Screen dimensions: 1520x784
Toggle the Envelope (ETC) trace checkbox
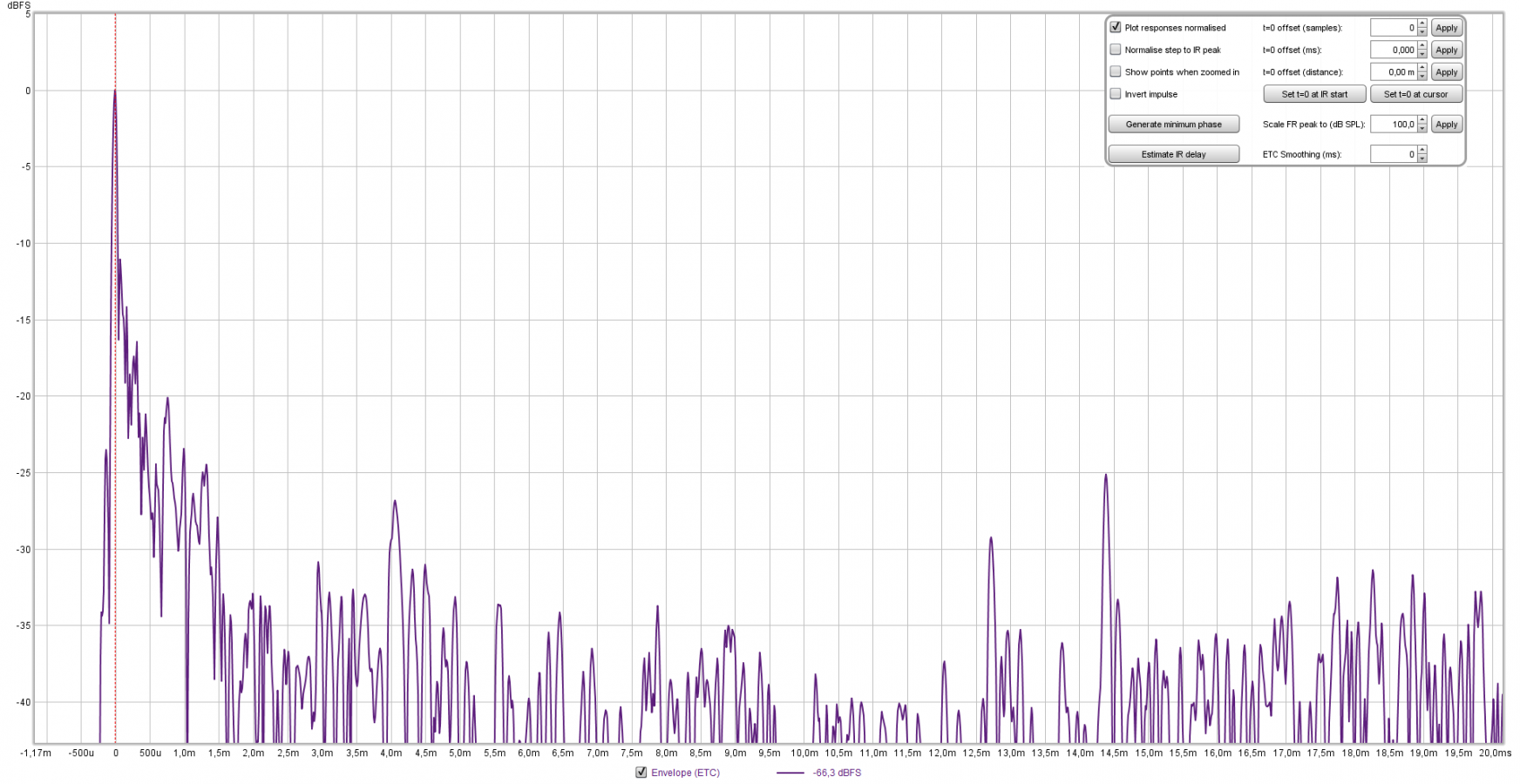tap(641, 773)
